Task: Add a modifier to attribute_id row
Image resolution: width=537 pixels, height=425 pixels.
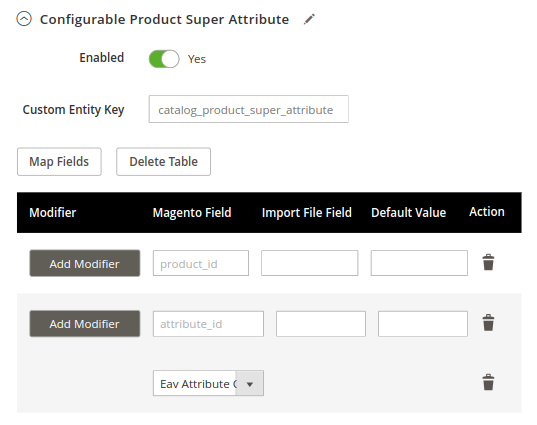Action: 85,324
